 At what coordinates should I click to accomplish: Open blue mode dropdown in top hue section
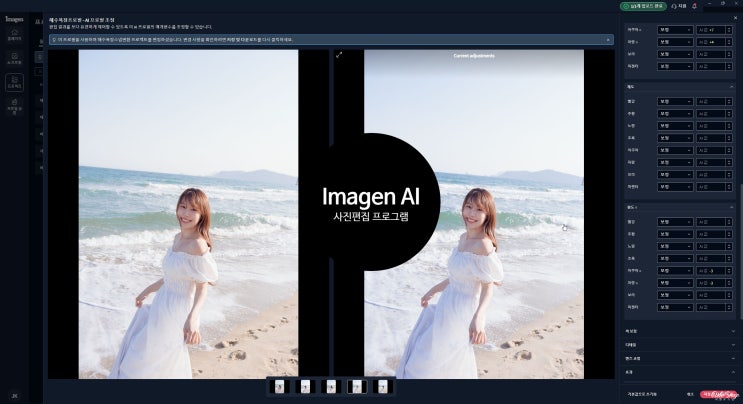tap(675, 42)
